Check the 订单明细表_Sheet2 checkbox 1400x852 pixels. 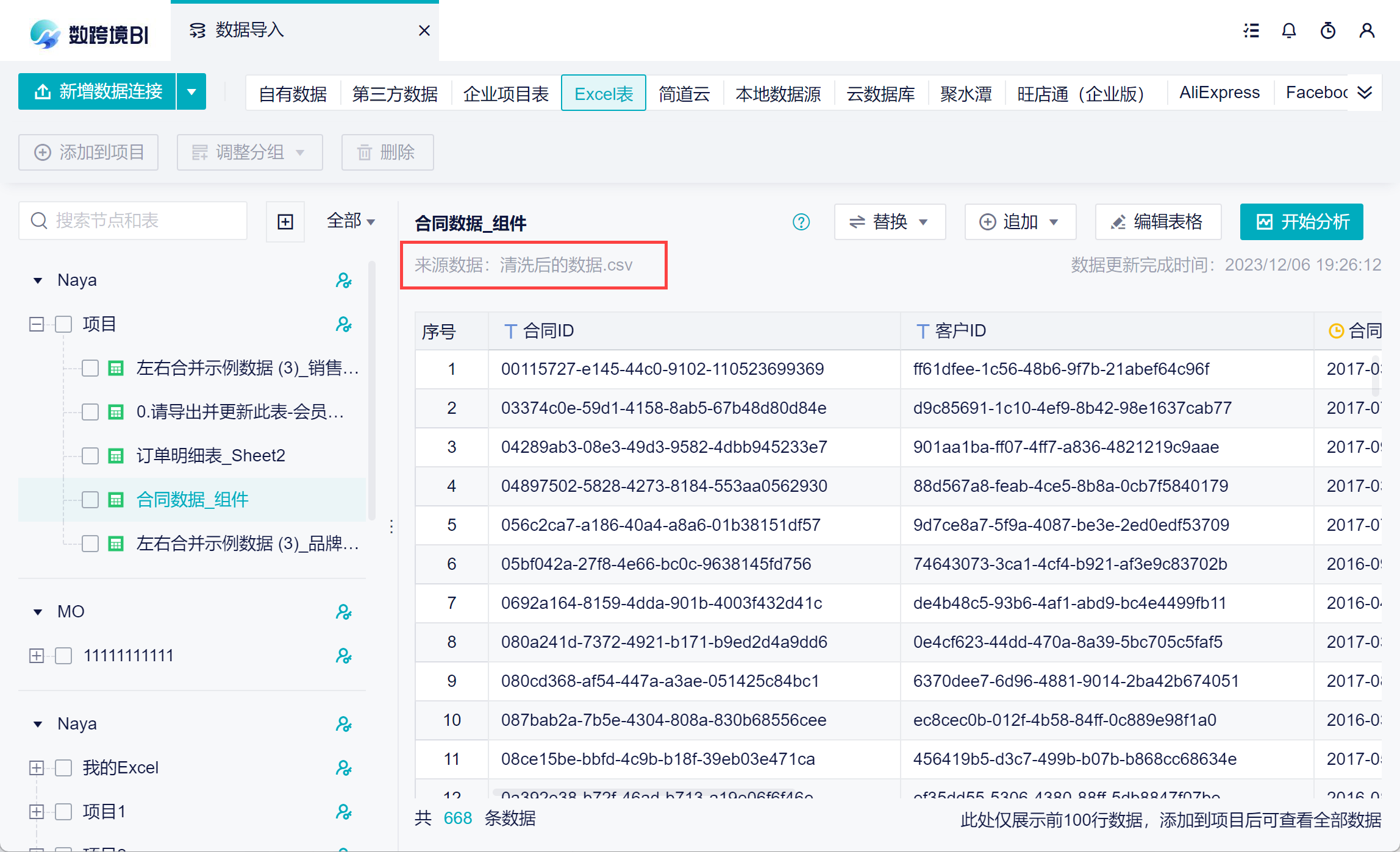[90, 456]
